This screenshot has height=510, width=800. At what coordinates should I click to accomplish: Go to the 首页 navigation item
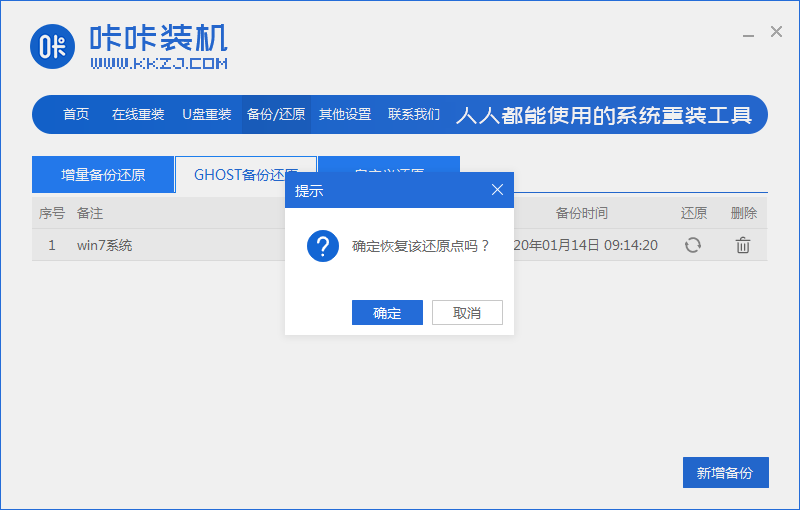(76, 115)
